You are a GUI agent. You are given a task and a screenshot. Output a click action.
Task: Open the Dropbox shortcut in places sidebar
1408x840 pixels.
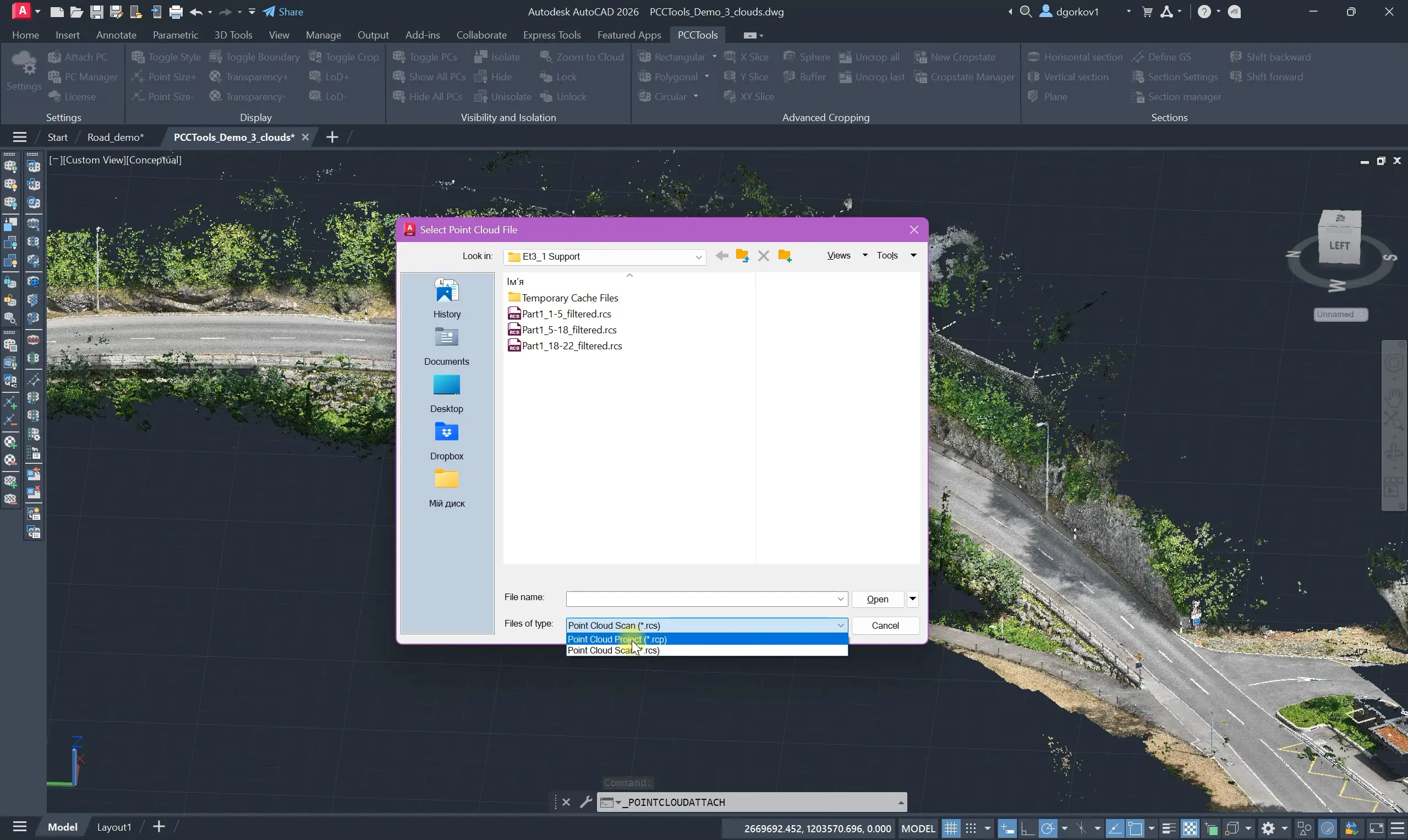[x=446, y=441]
